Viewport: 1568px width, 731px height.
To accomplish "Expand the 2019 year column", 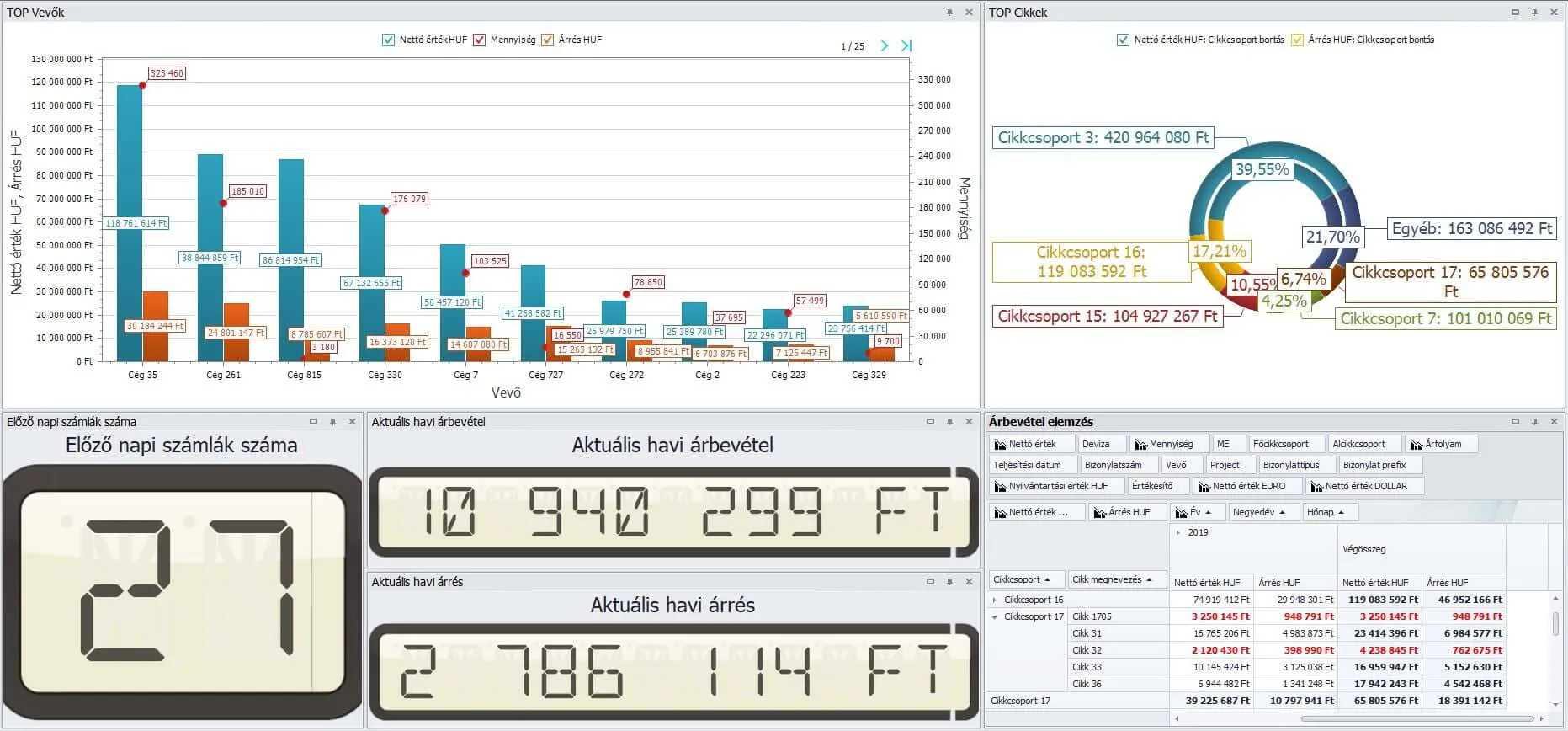I will (1177, 532).
